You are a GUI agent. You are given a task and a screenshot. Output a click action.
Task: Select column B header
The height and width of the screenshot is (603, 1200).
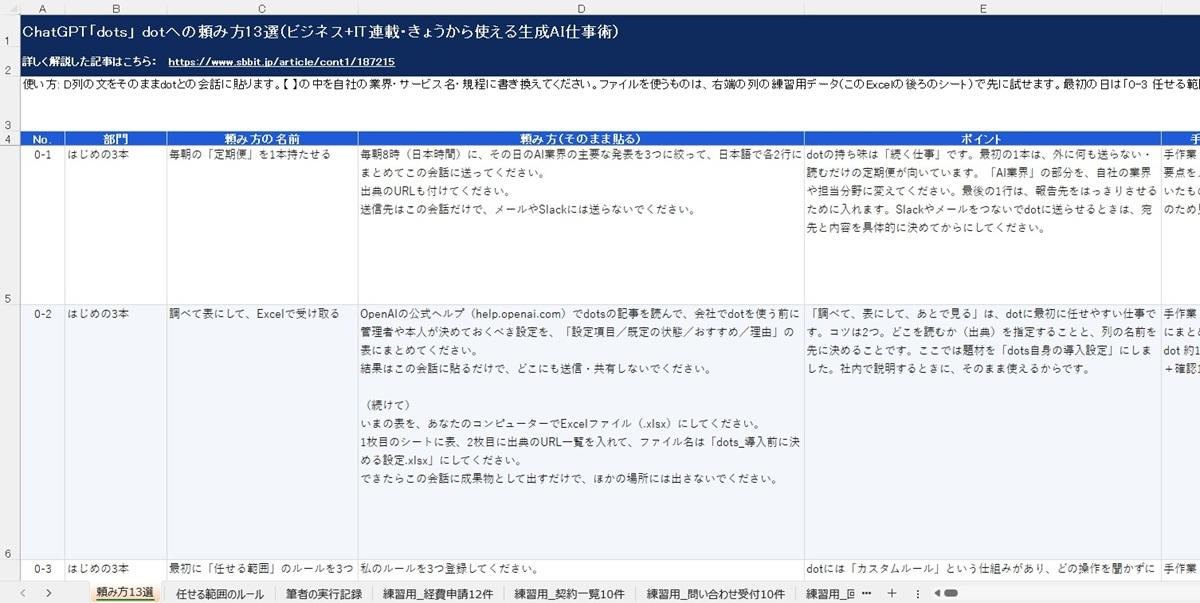point(115,8)
